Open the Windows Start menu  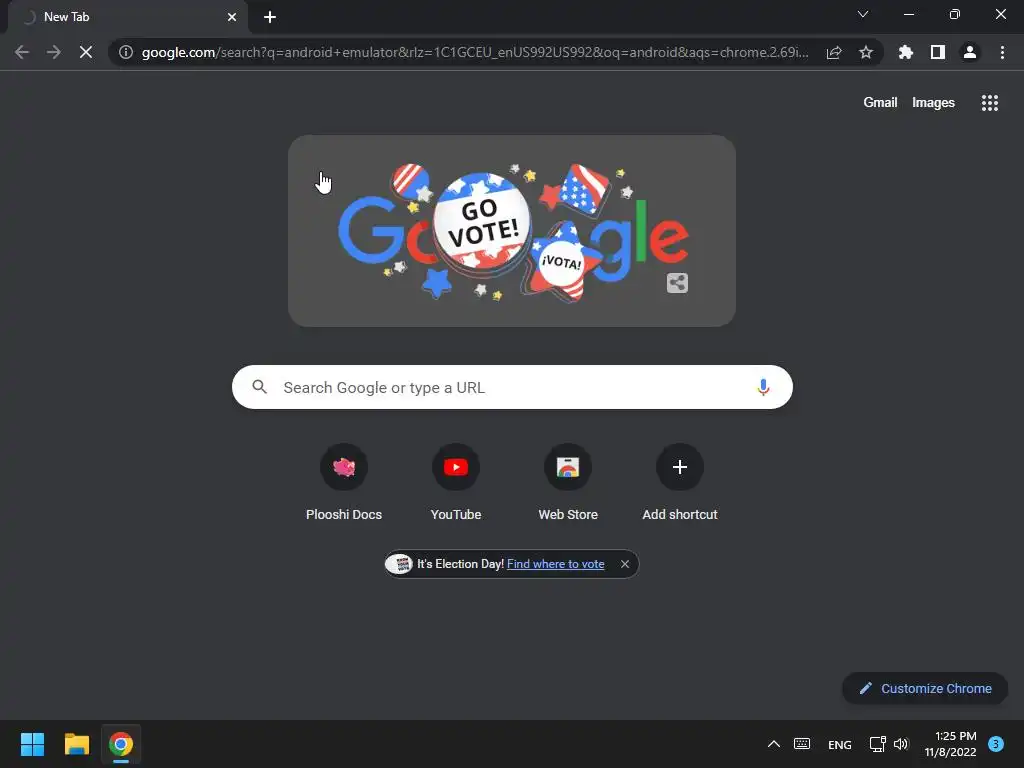click(x=32, y=744)
